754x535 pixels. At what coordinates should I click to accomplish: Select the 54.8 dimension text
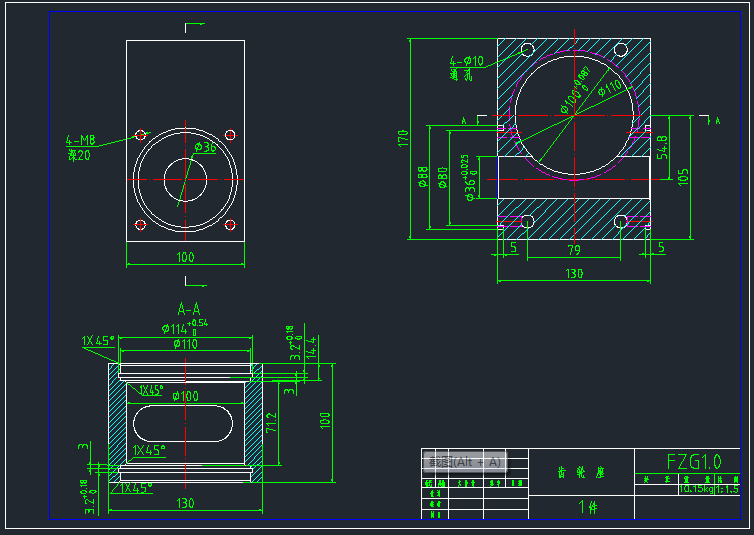pos(662,147)
